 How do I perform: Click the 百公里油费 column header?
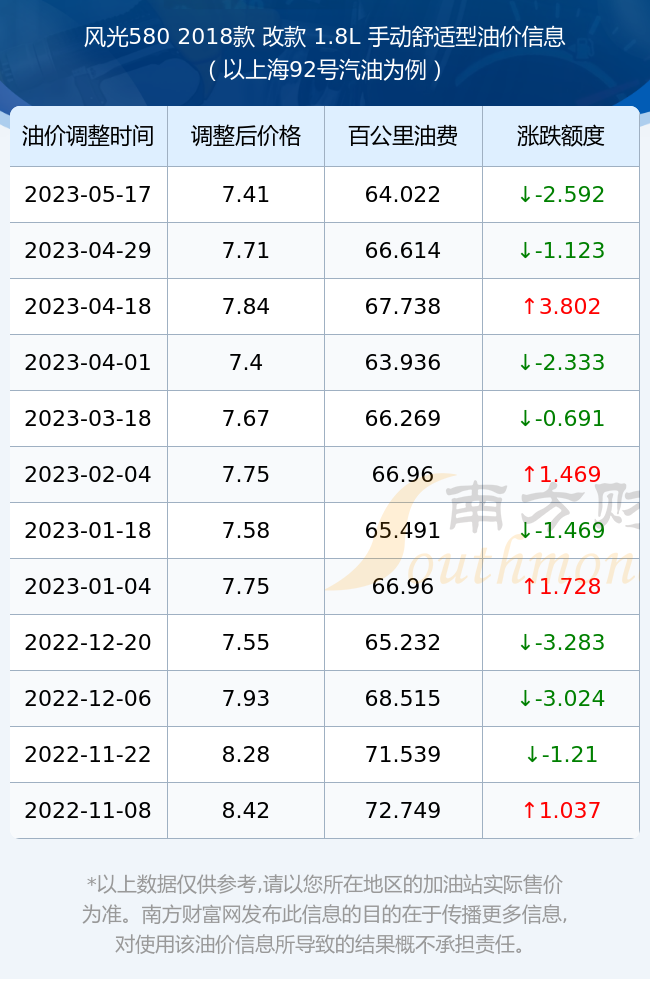tap(403, 136)
